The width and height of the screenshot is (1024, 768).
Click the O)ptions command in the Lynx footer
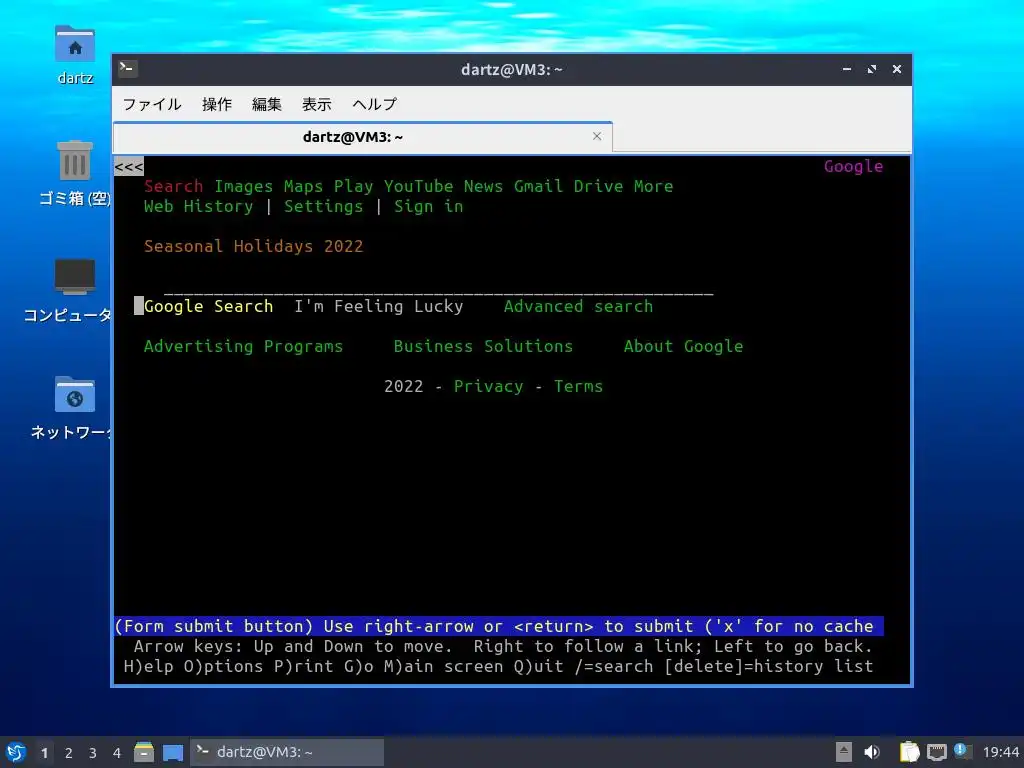(223, 667)
